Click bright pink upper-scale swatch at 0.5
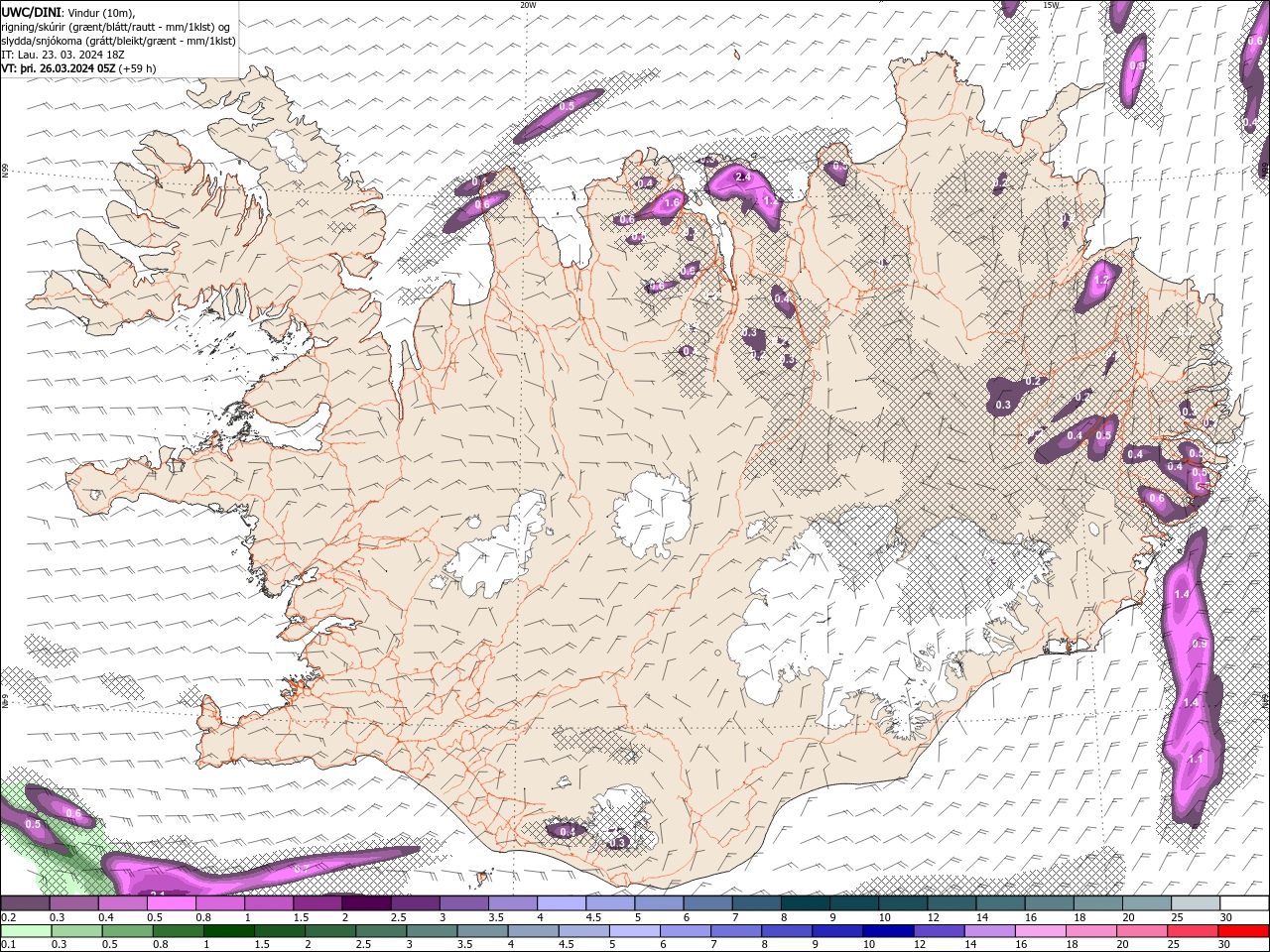 [x=172, y=903]
